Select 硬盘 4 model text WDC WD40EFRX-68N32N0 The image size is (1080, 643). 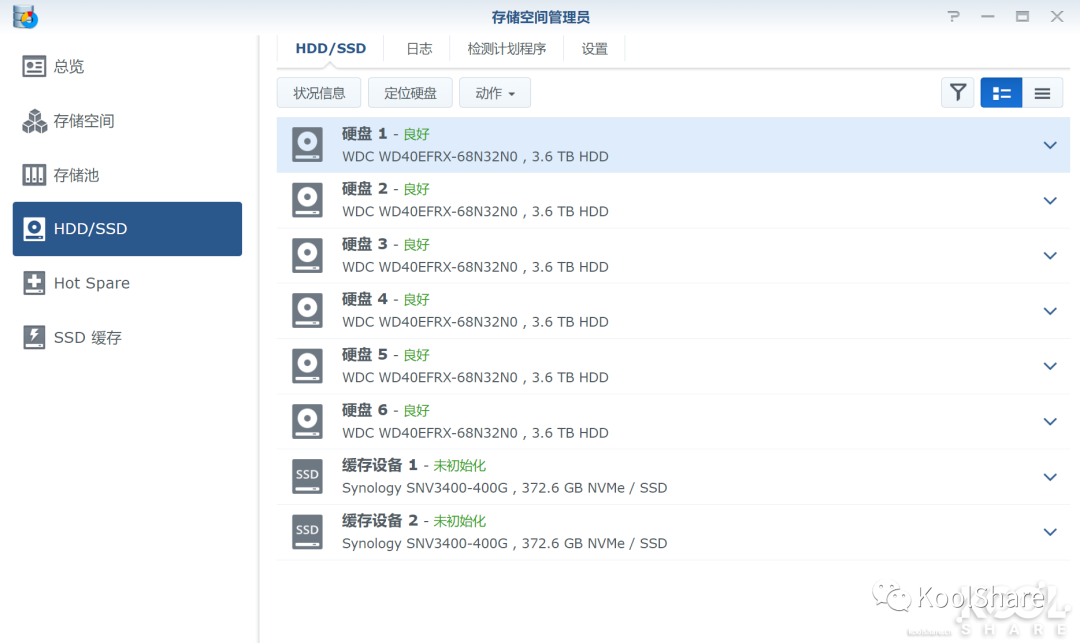coord(430,322)
